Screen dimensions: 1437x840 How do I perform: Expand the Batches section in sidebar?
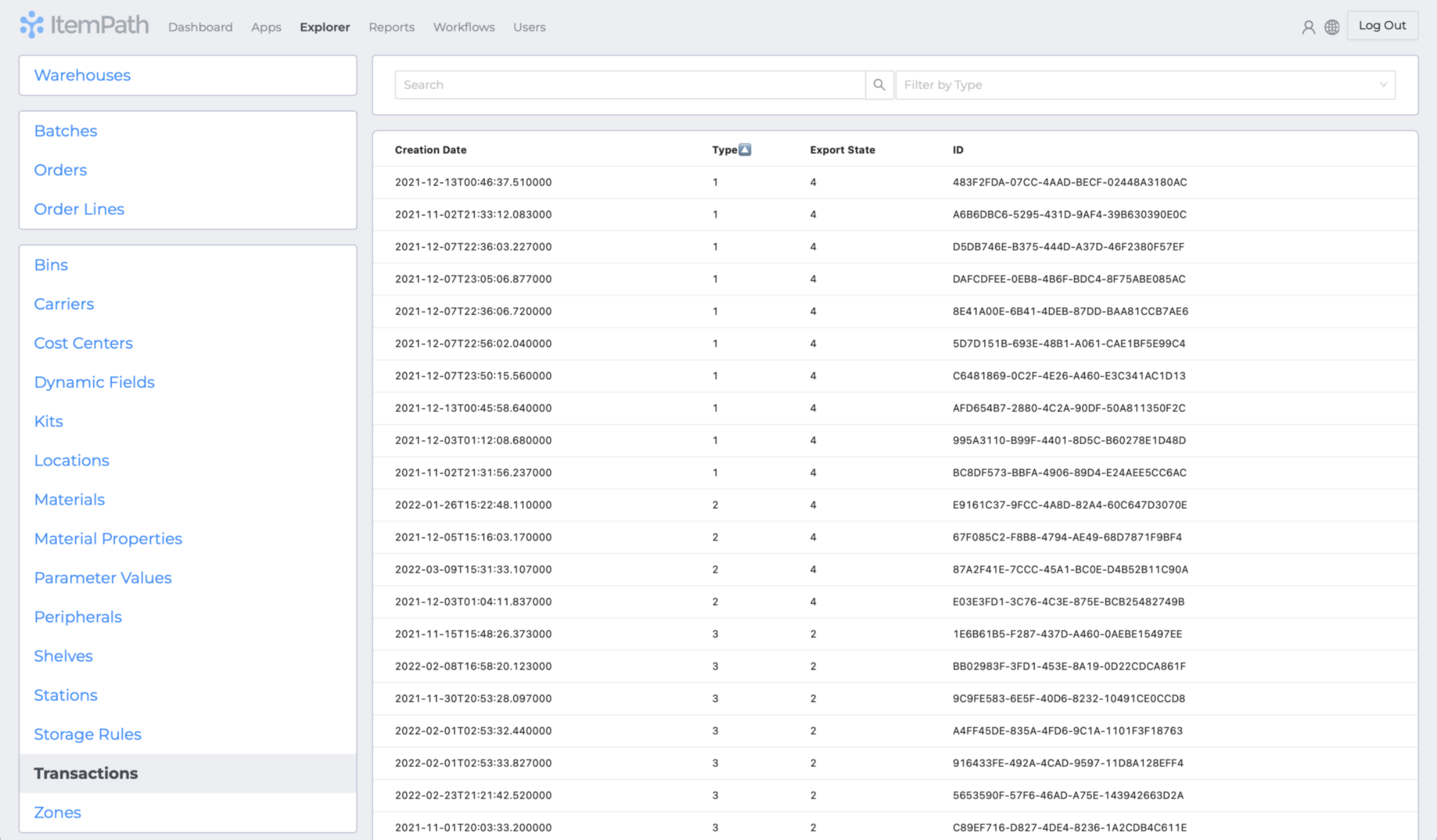click(x=65, y=131)
